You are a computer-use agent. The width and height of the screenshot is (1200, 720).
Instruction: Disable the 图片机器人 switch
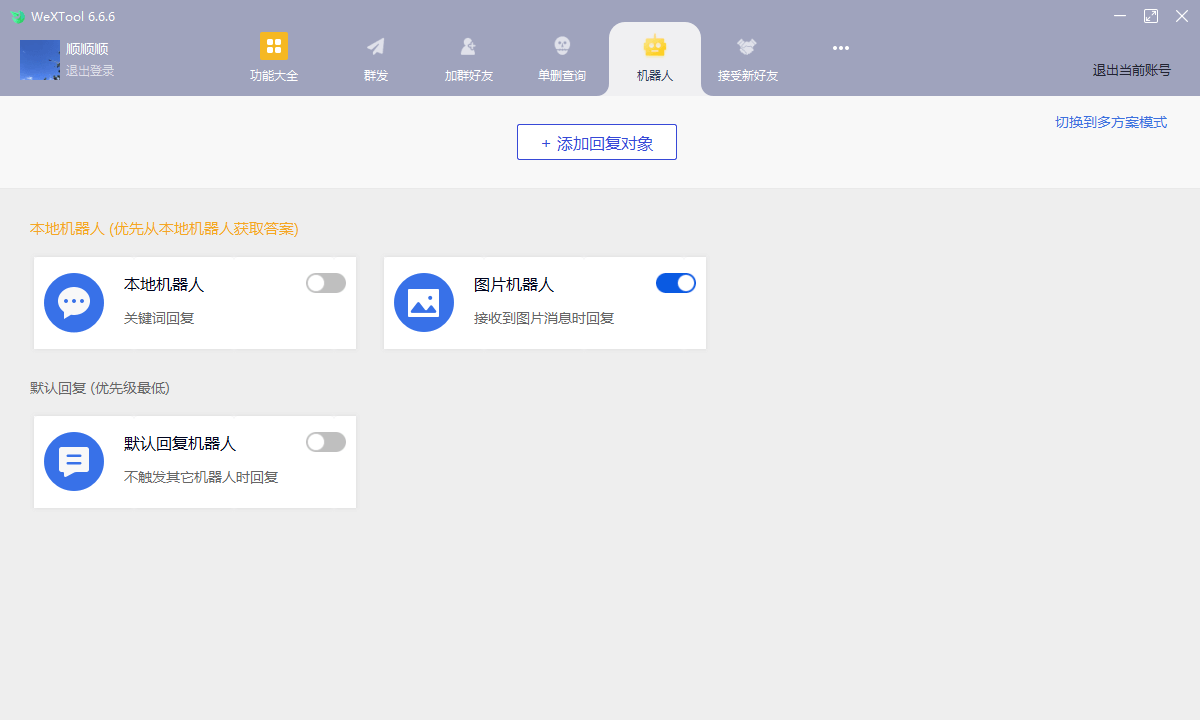675,283
